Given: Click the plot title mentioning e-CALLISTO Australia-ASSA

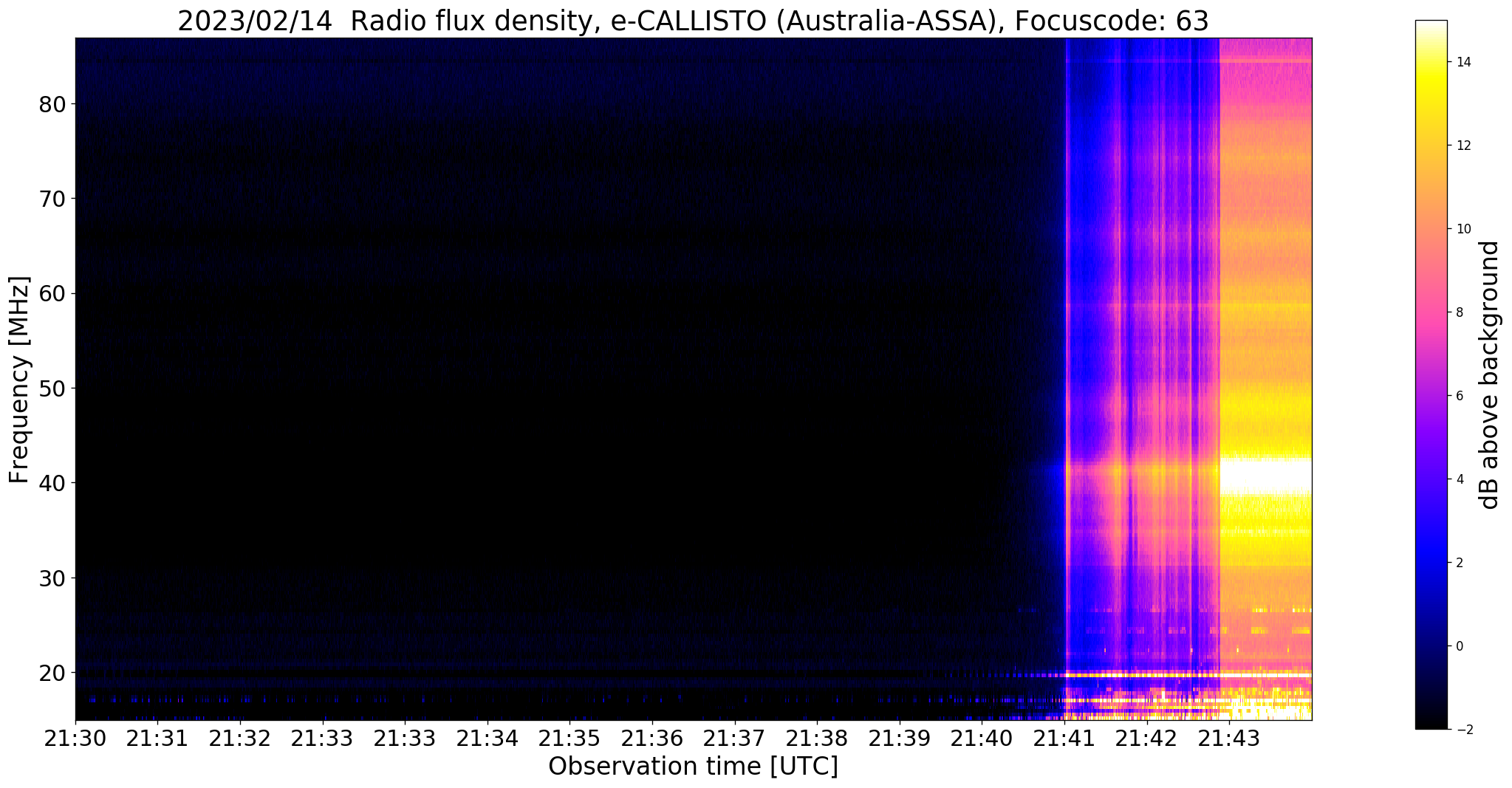Looking at the screenshot, I should coord(693,21).
